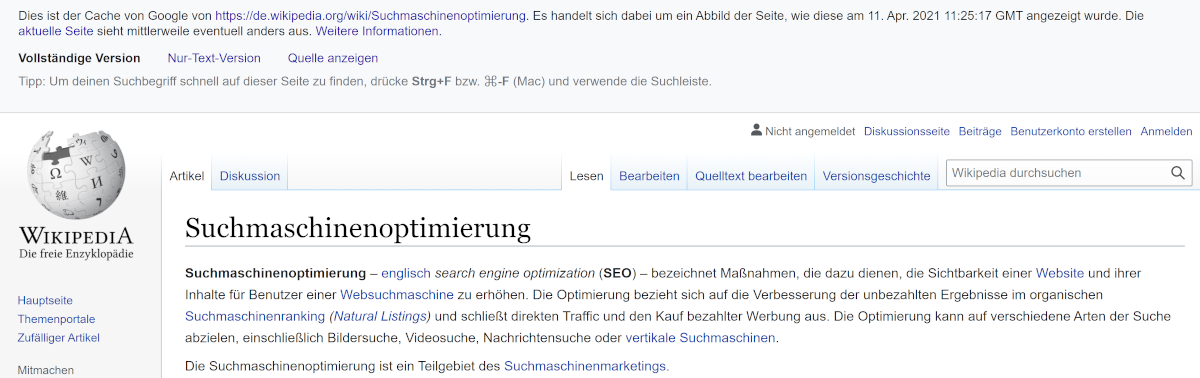
Task: Select the Lesen tab
Action: 586,176
